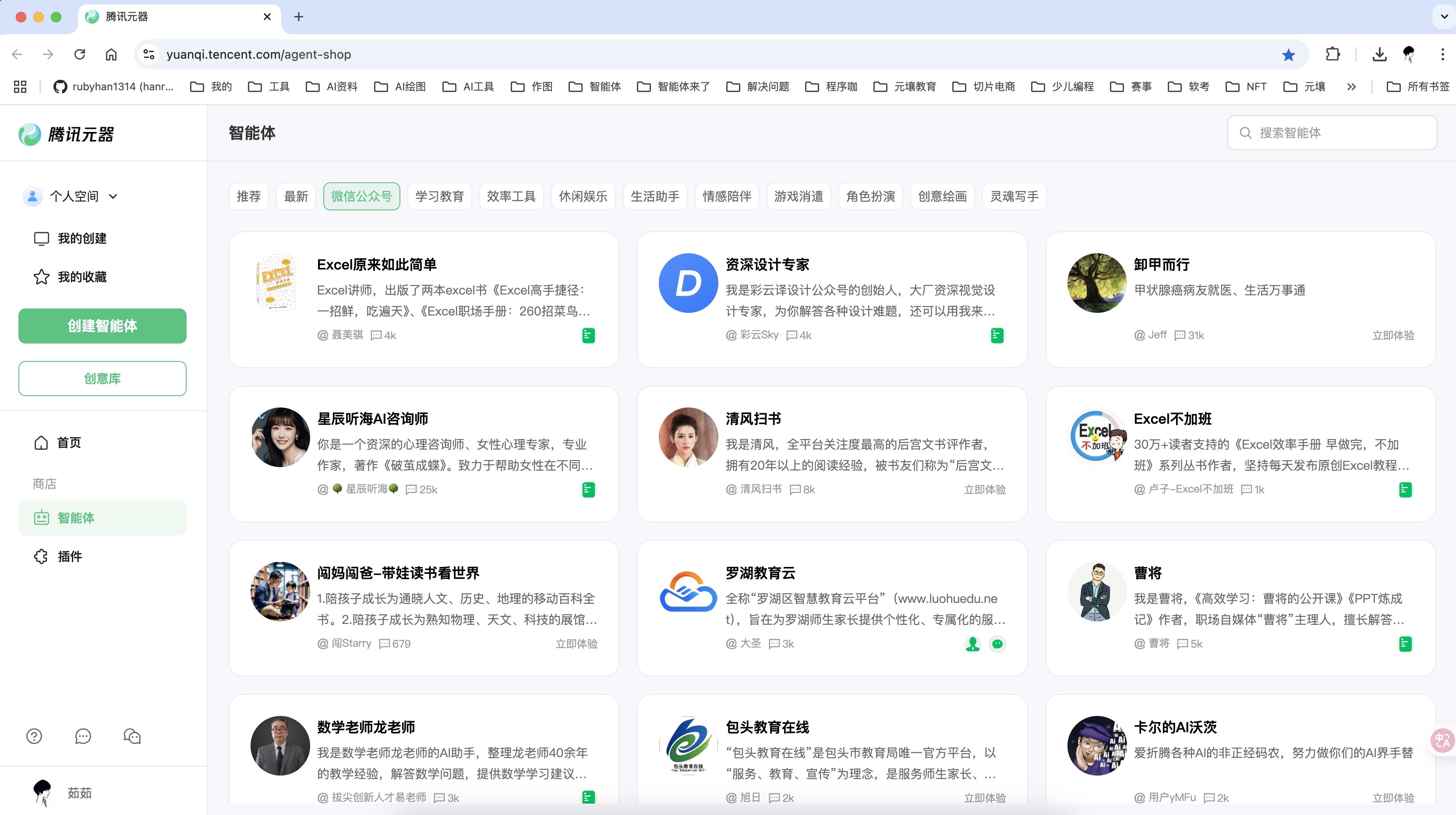1456x815 pixels.
Task: Select the 游戏消遣 category tab
Action: [x=799, y=196]
